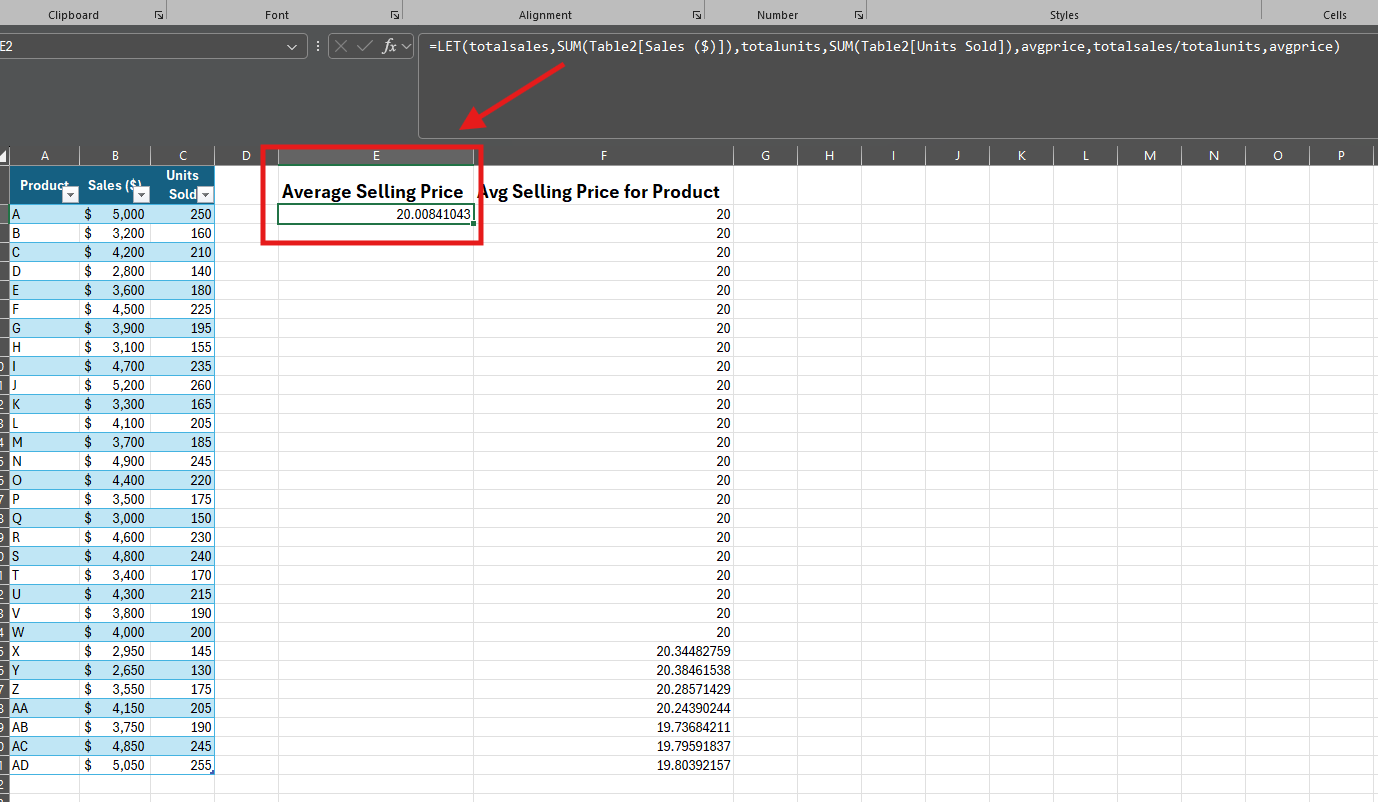Open the Product column filter dropdown
The image size is (1378, 802).
(x=70, y=195)
